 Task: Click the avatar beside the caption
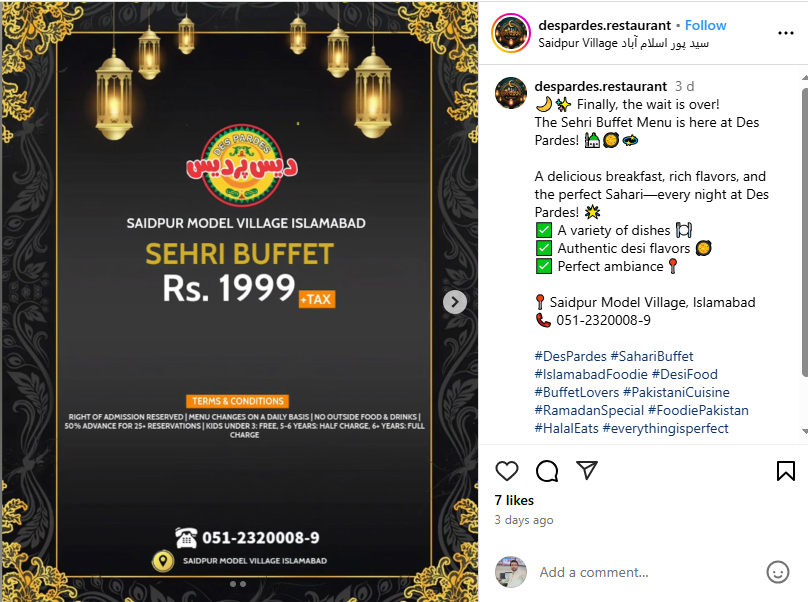pos(511,93)
